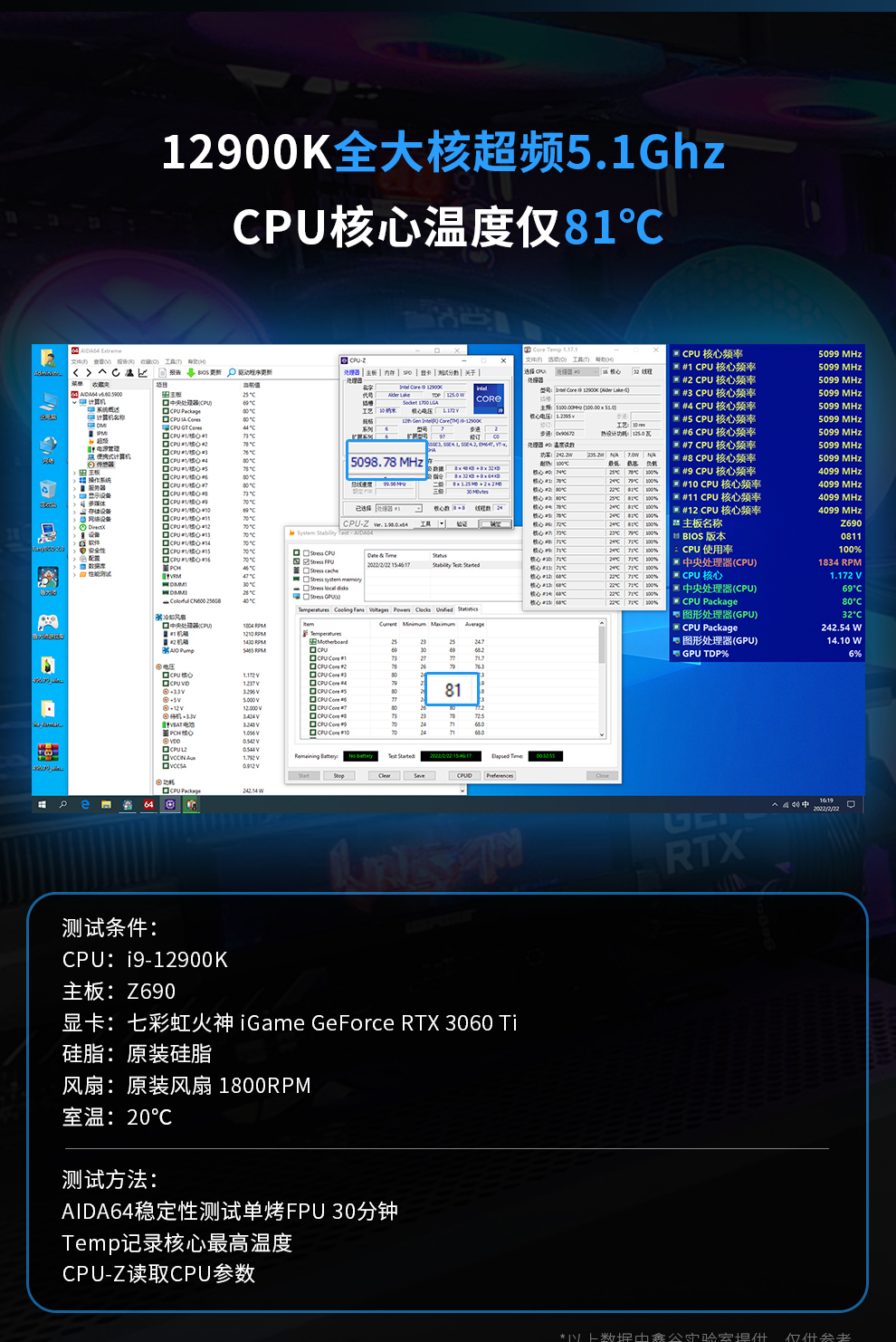Open the 回收站 recycle bin icon

point(48,494)
